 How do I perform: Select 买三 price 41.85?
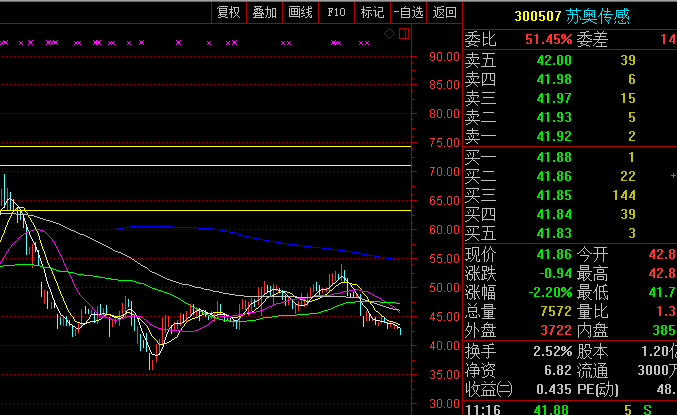point(554,195)
